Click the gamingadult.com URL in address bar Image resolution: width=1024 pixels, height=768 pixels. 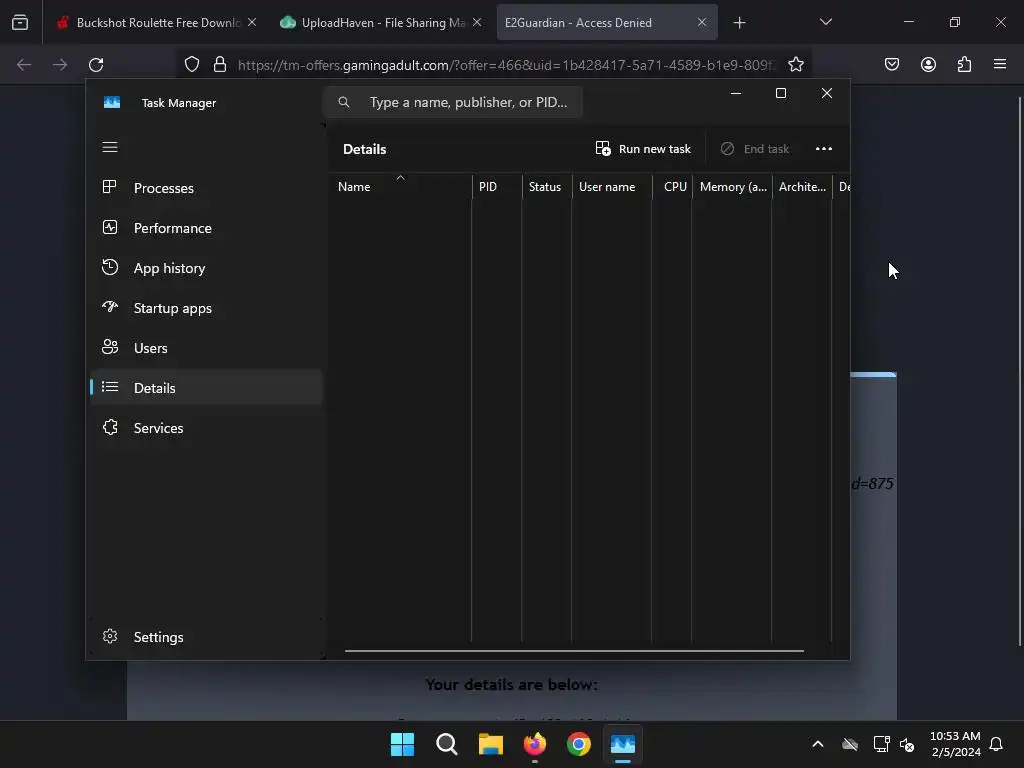click(507, 65)
